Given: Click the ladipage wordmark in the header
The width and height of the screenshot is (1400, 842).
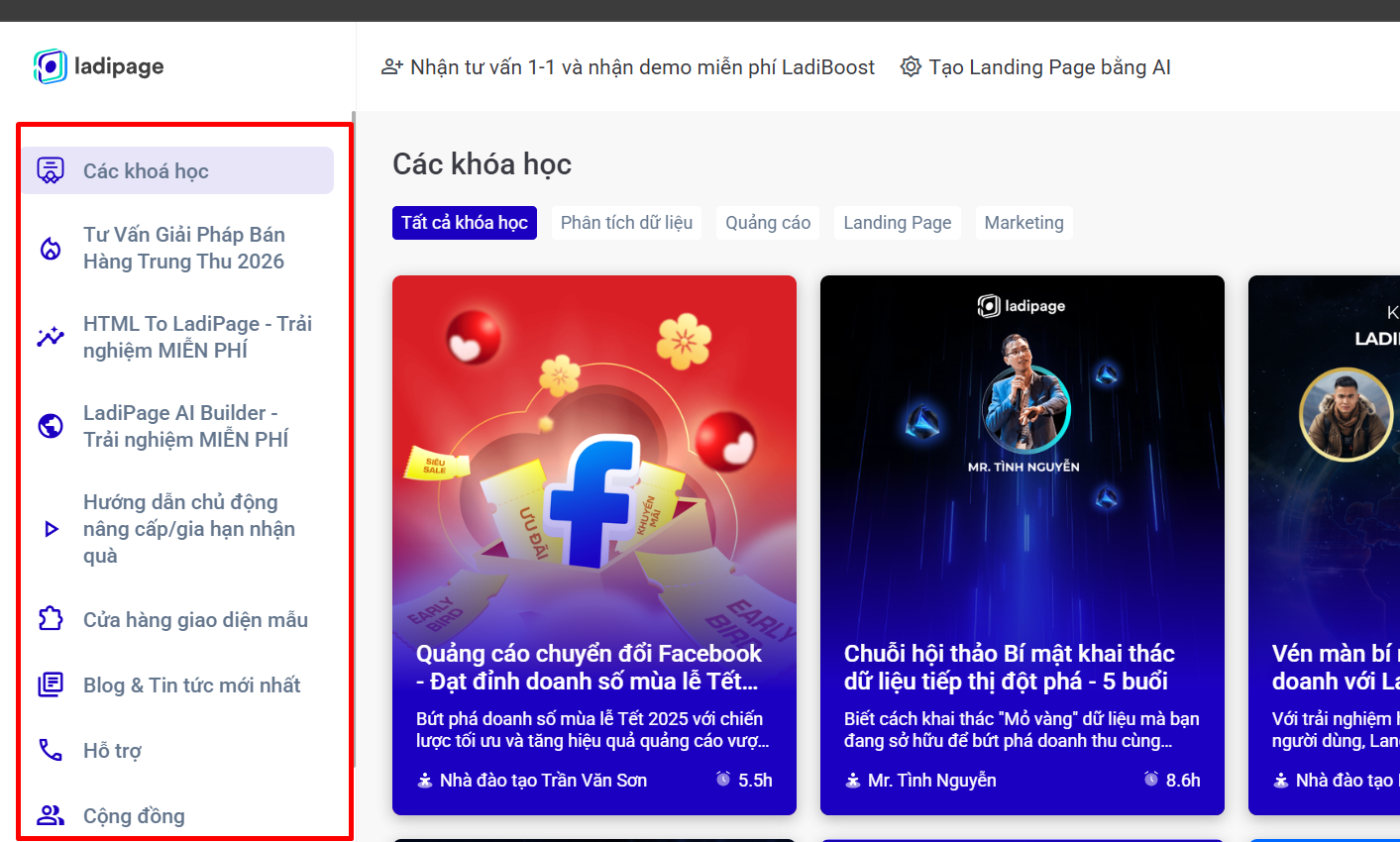Looking at the screenshot, I should click(119, 66).
